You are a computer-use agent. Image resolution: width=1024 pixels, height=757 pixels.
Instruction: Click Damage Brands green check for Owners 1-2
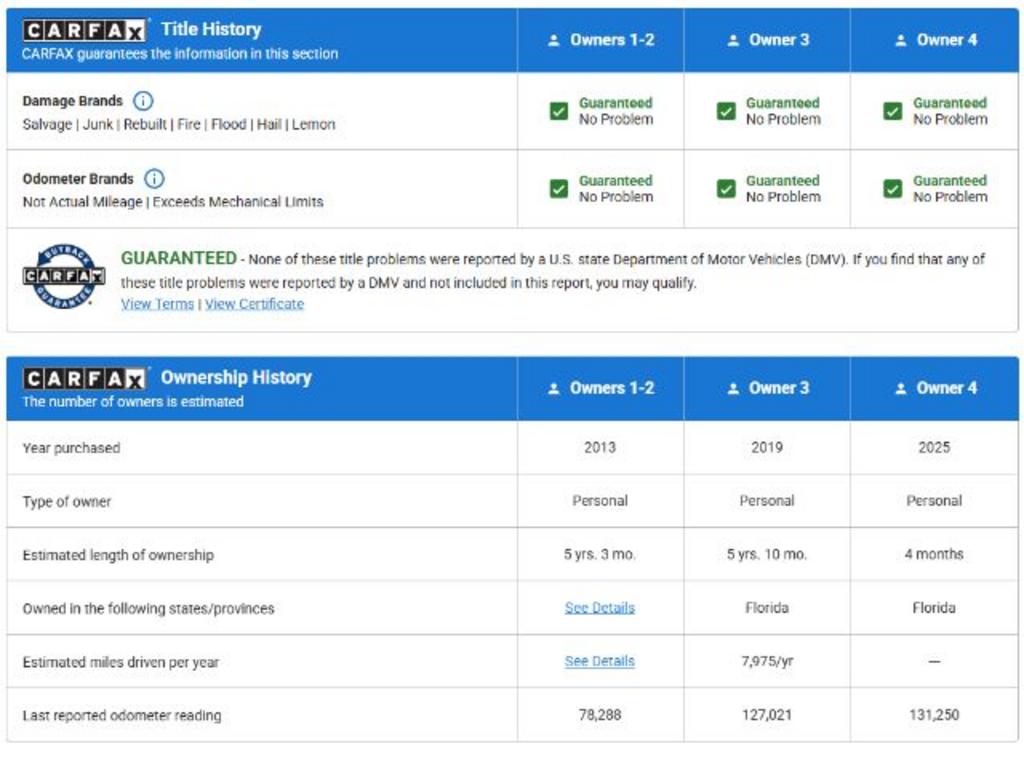click(559, 111)
